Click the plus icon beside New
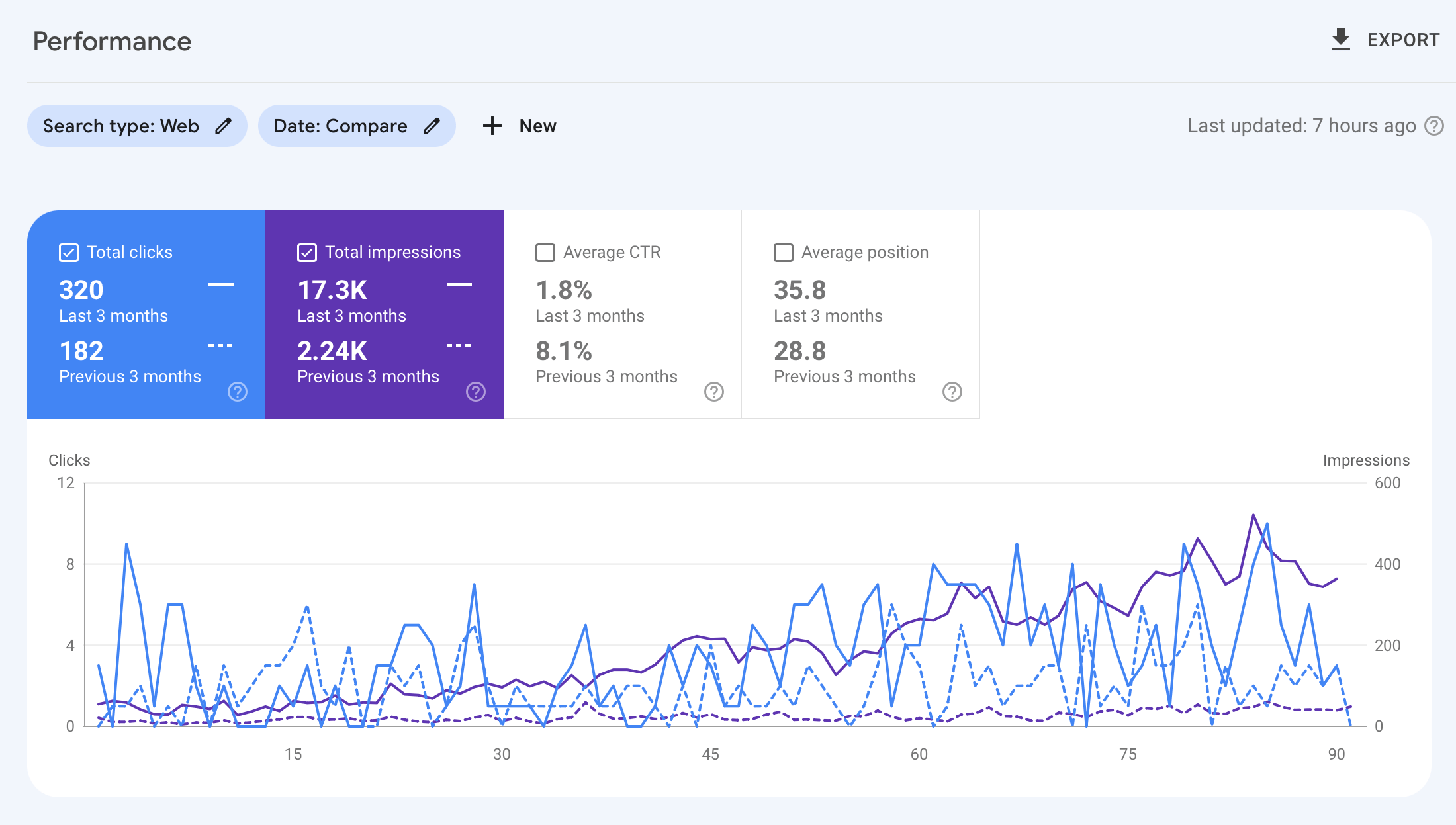The width and height of the screenshot is (1456, 825). [492, 126]
